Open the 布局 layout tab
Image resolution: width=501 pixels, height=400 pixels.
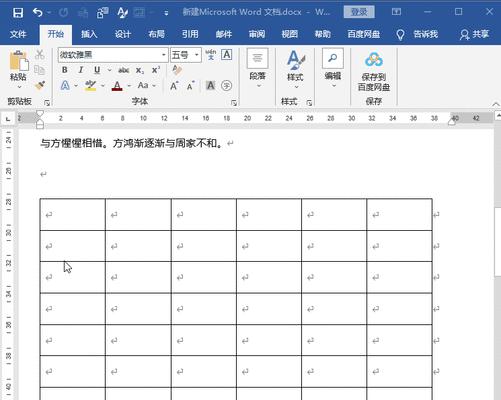[156, 34]
